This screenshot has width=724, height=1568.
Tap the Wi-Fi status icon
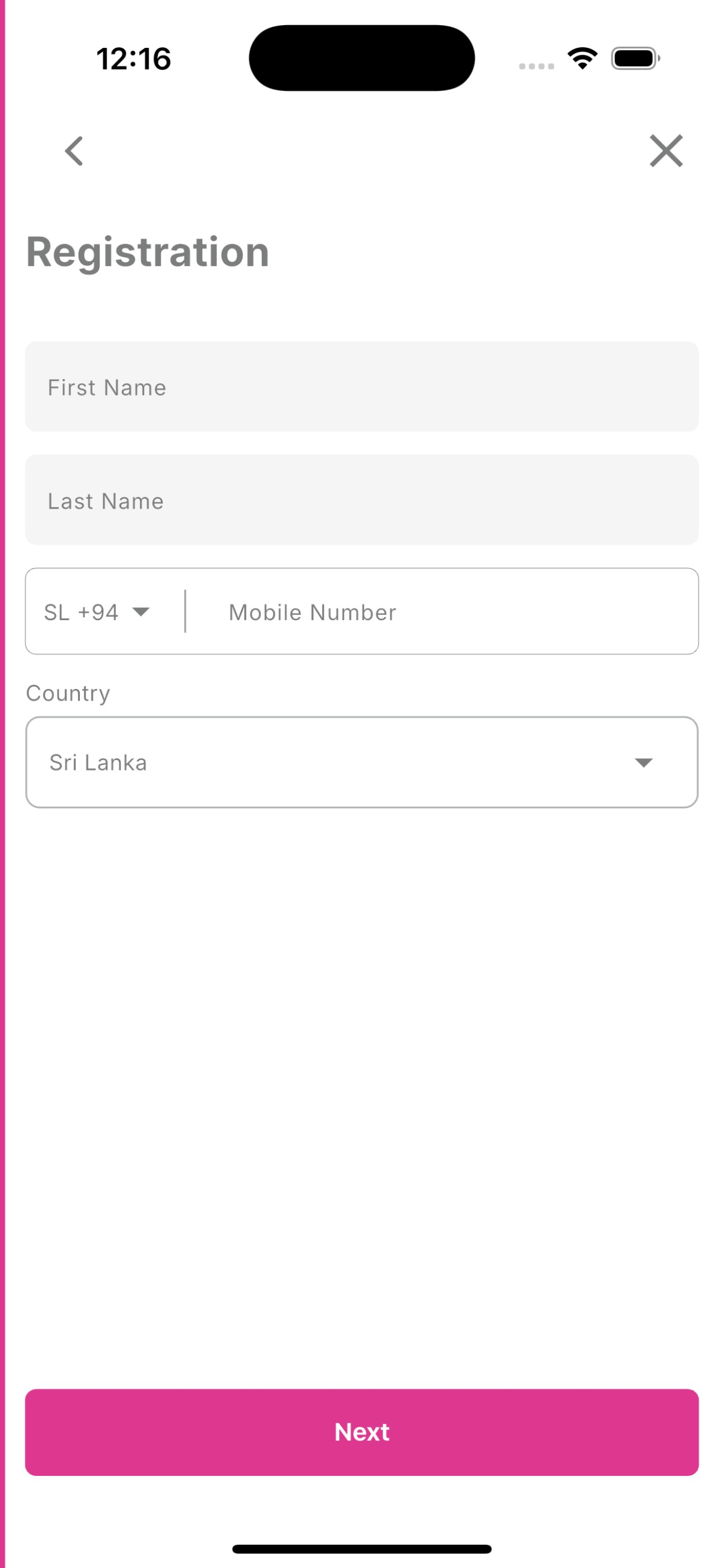[582, 58]
